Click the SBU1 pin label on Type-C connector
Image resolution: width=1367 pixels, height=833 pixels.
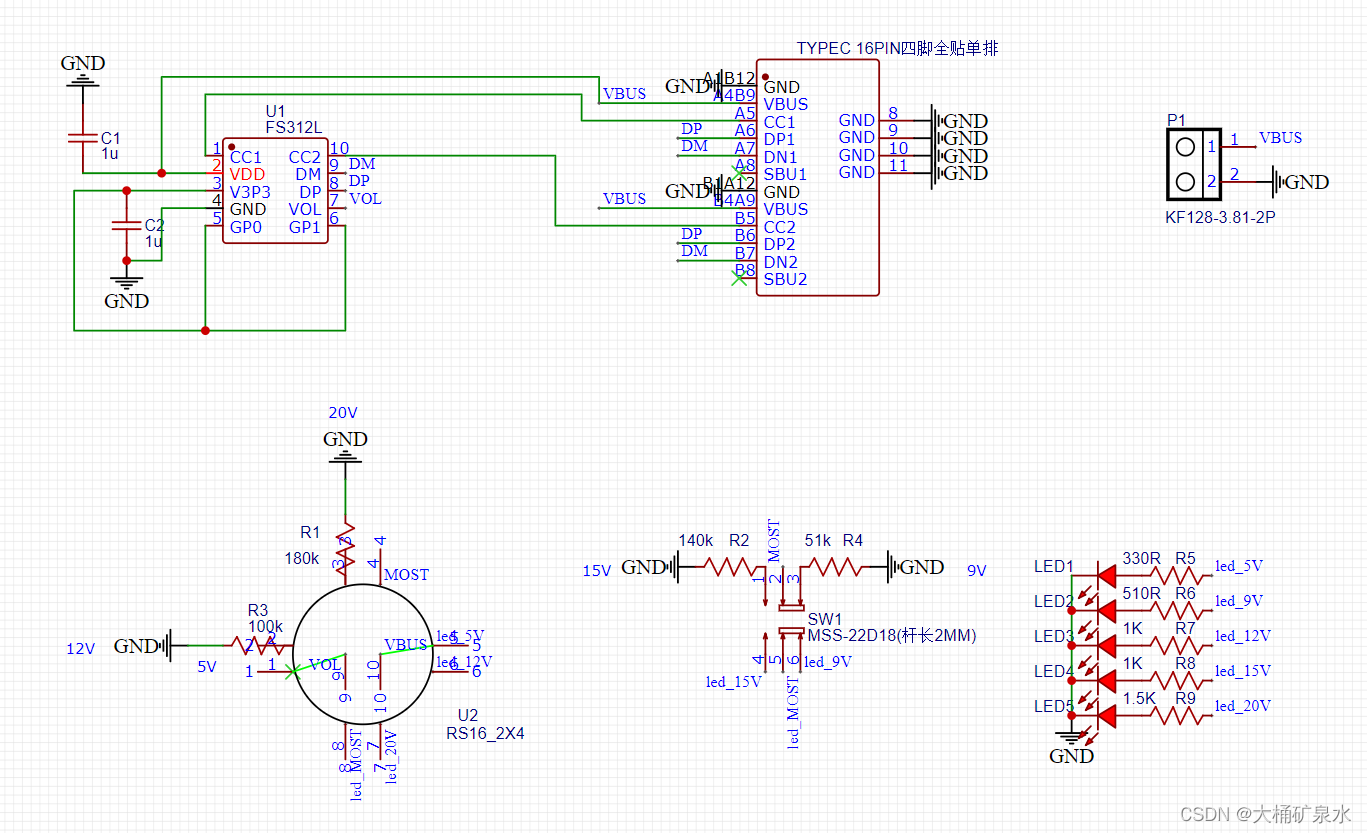[785, 174]
